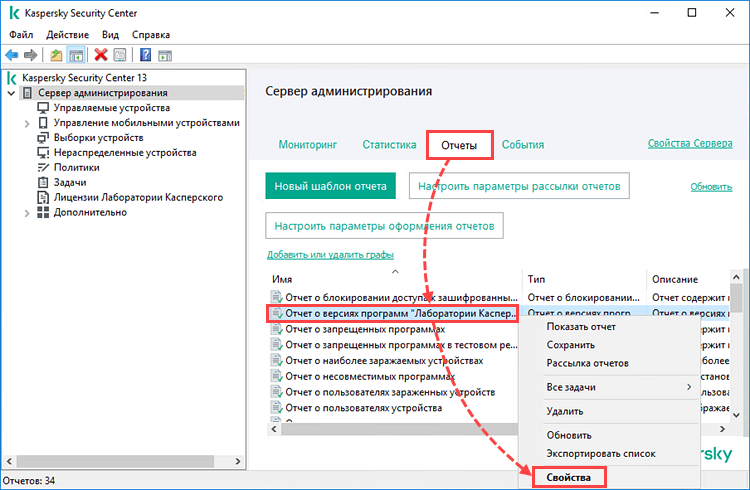The height and width of the screenshot is (490, 750).
Task: Click the red X Delete toolbar icon
Action: click(101, 55)
